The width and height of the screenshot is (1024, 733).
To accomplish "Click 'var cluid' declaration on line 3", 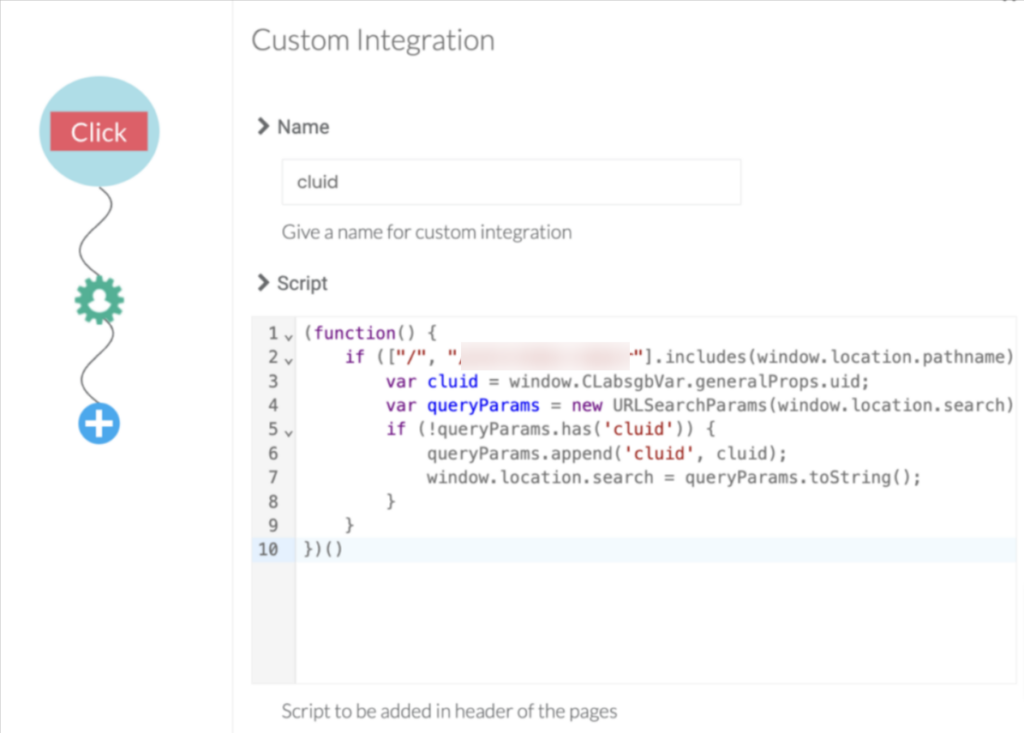I will pos(432,382).
